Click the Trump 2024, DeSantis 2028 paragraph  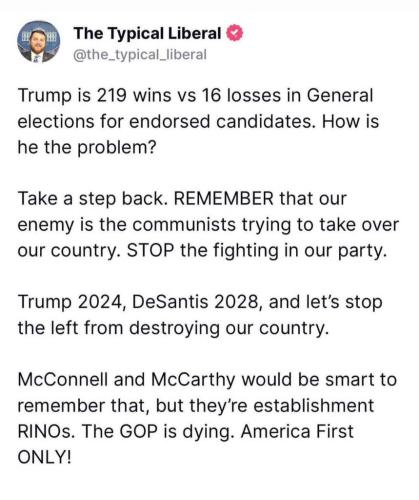(200, 314)
